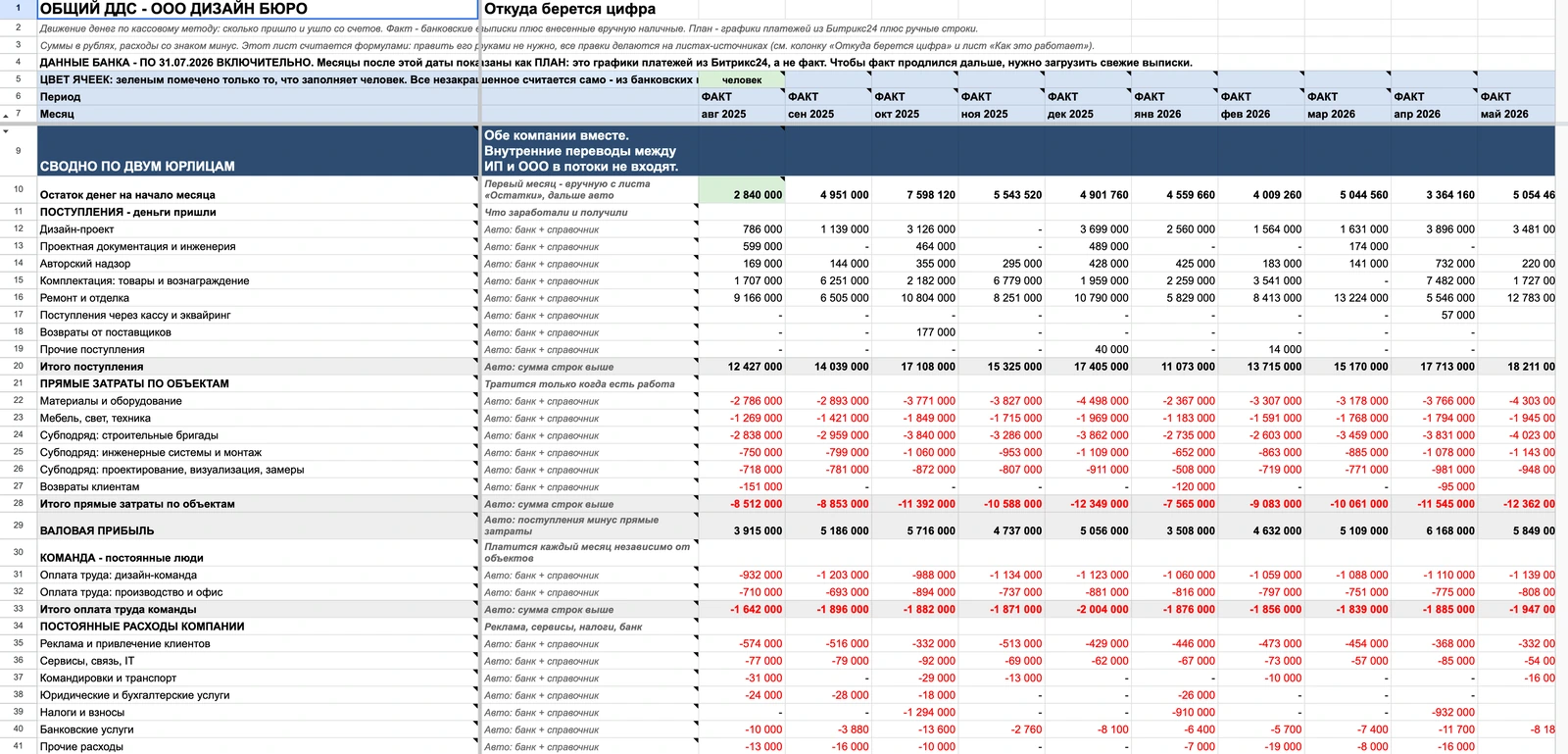Click the 'Возвраты клиентам' row label
The height and width of the screenshot is (754, 1568).
point(259,486)
